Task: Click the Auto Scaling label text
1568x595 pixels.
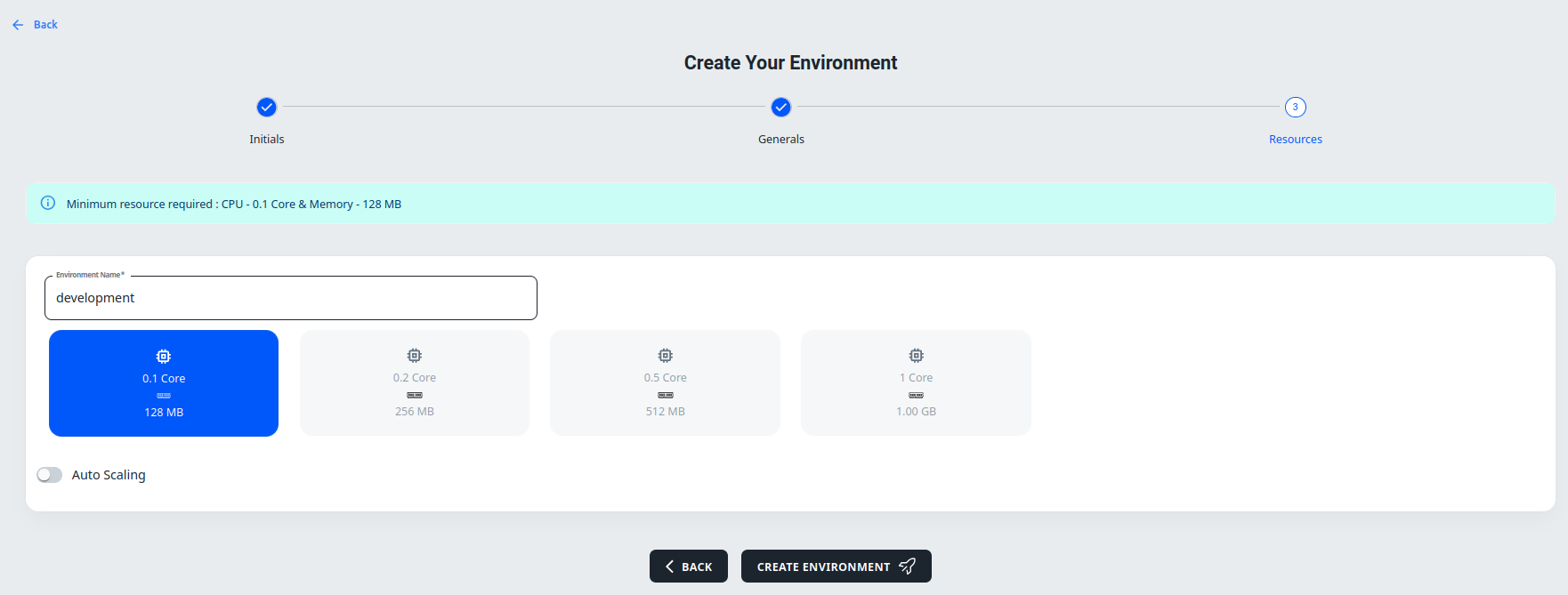Action: [109, 475]
